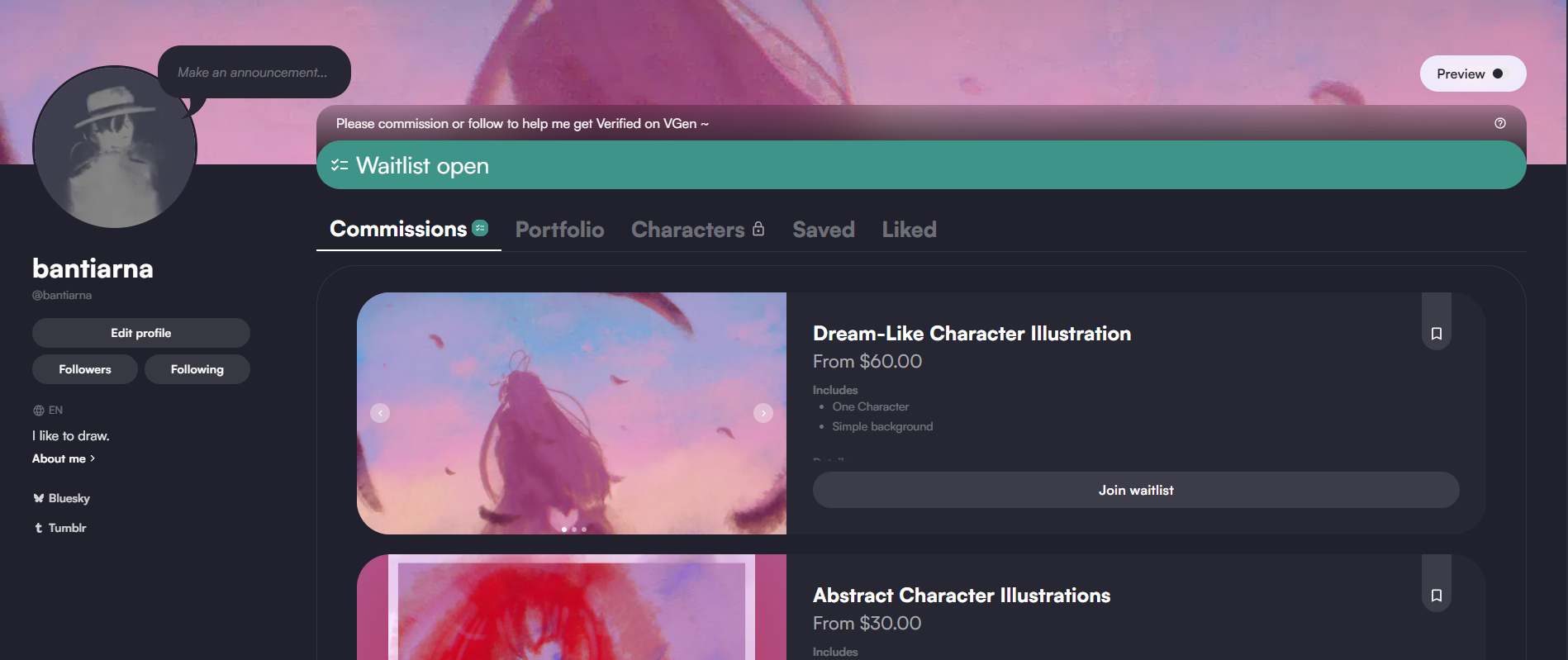Click the lock icon beside Characters
This screenshot has height=660, width=1568.
758,229
